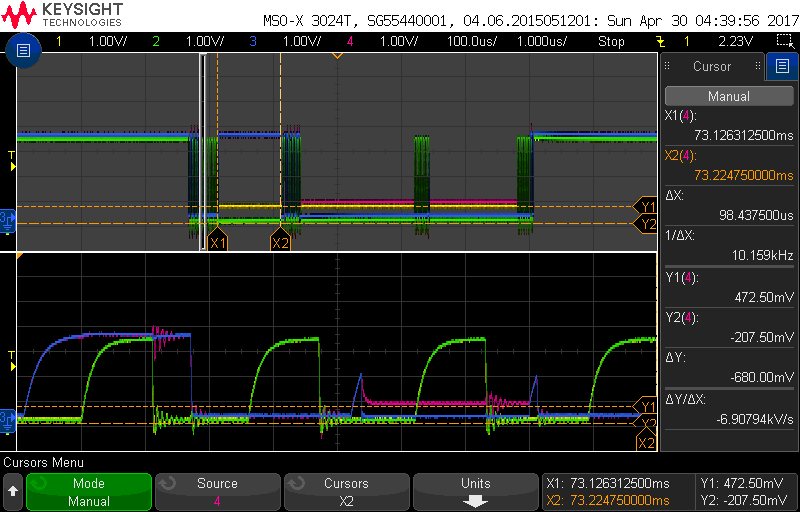Click the model and date header text
Screen dimensions: 800x512
pos(530,21)
